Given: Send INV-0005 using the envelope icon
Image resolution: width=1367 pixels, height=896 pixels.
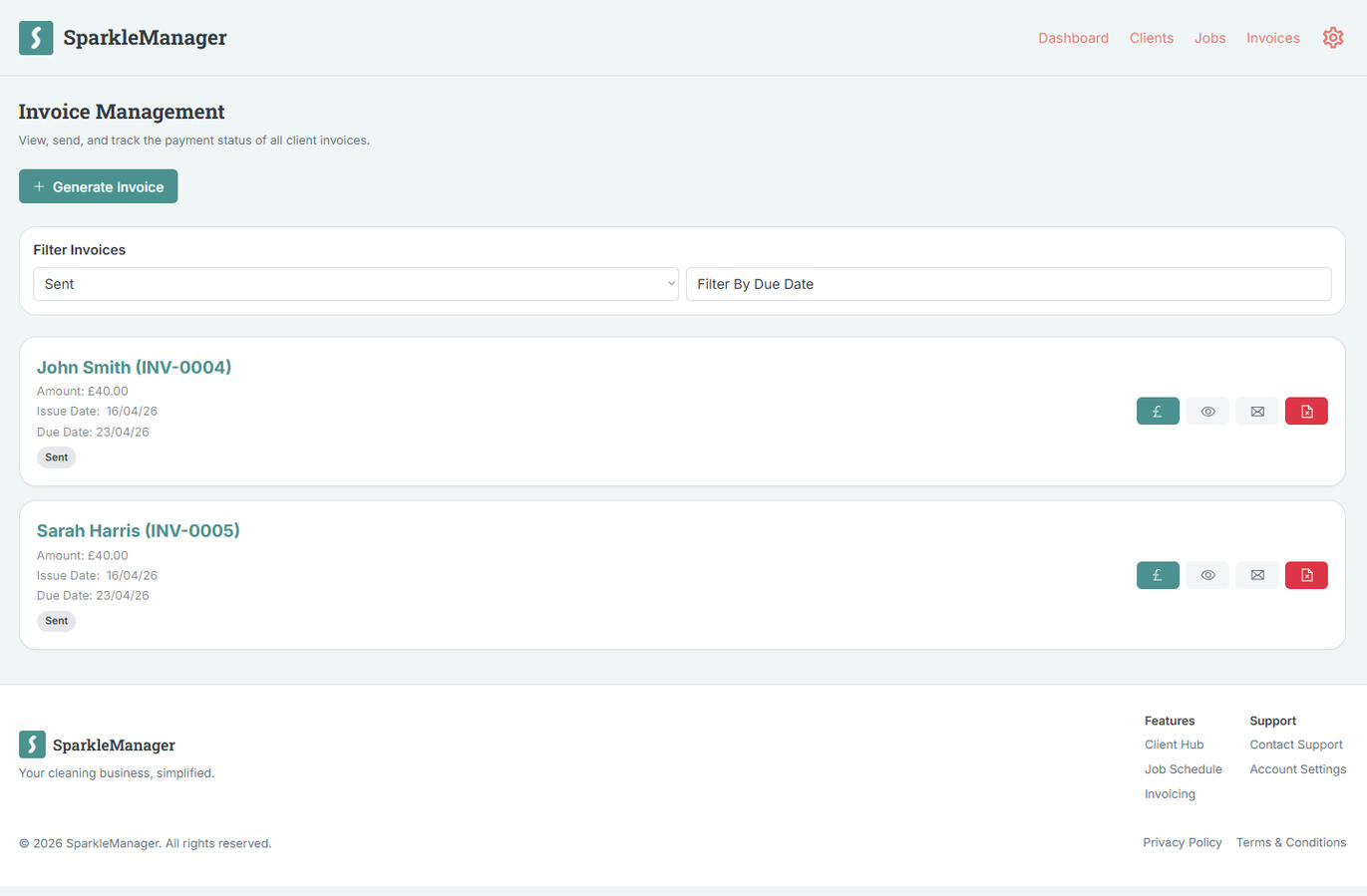Looking at the screenshot, I should pyautogui.click(x=1256, y=575).
